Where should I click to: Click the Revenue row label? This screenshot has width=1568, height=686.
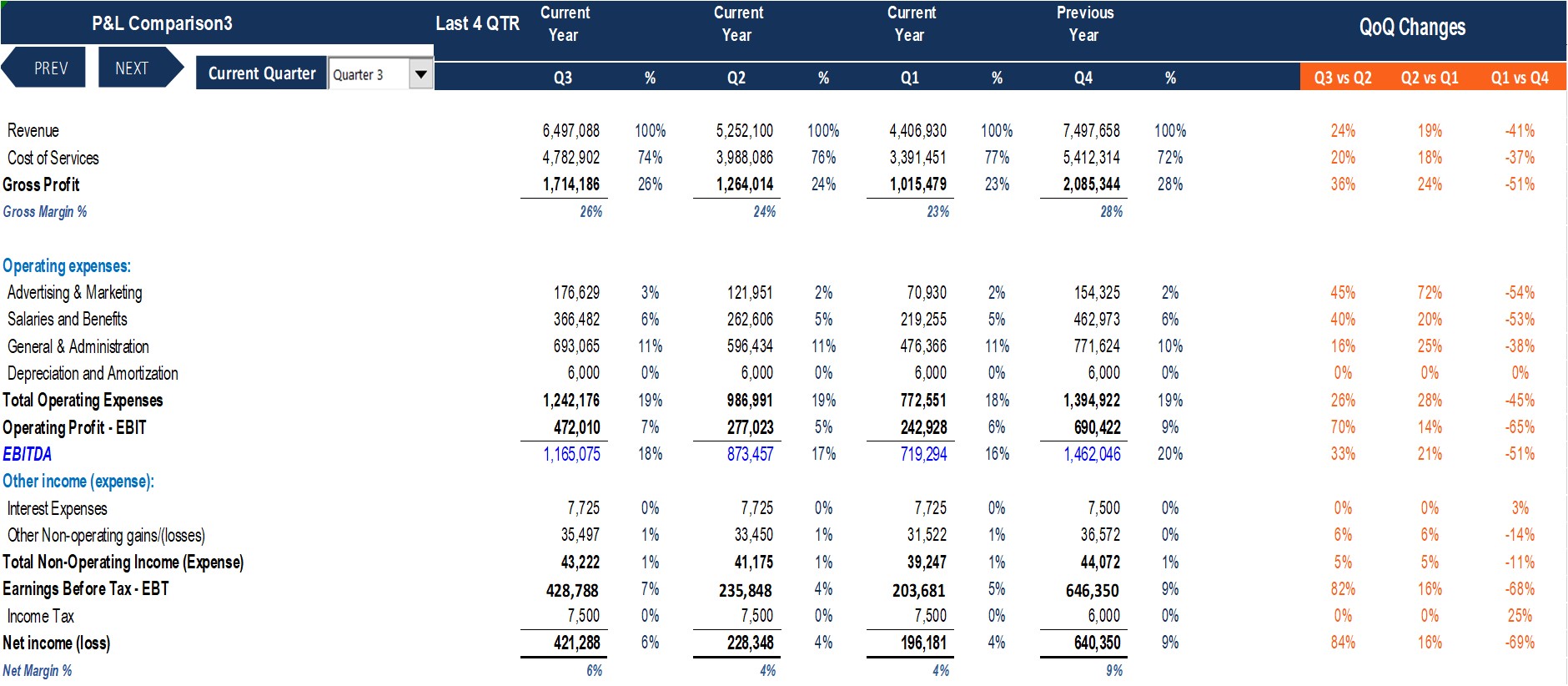[x=33, y=130]
